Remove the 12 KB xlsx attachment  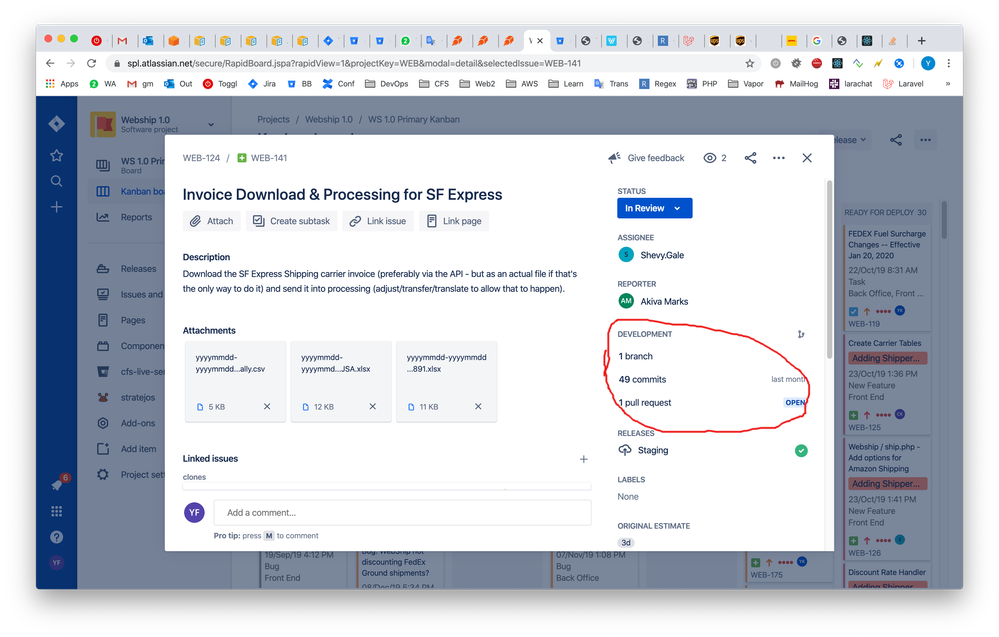(x=373, y=406)
